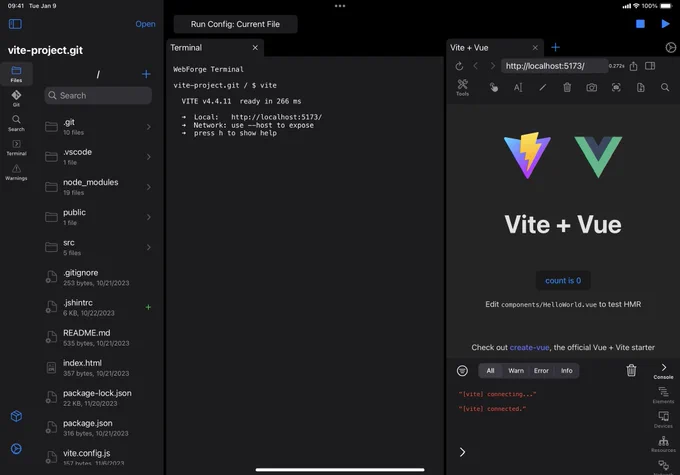Open the Search sidebar section

coord(16,123)
